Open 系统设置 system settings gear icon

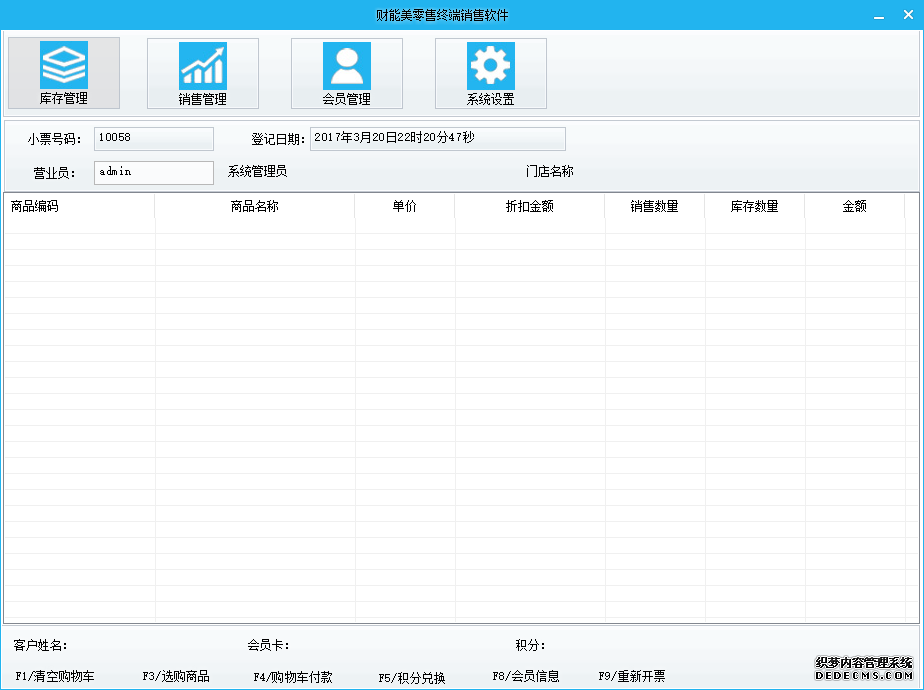[490, 73]
